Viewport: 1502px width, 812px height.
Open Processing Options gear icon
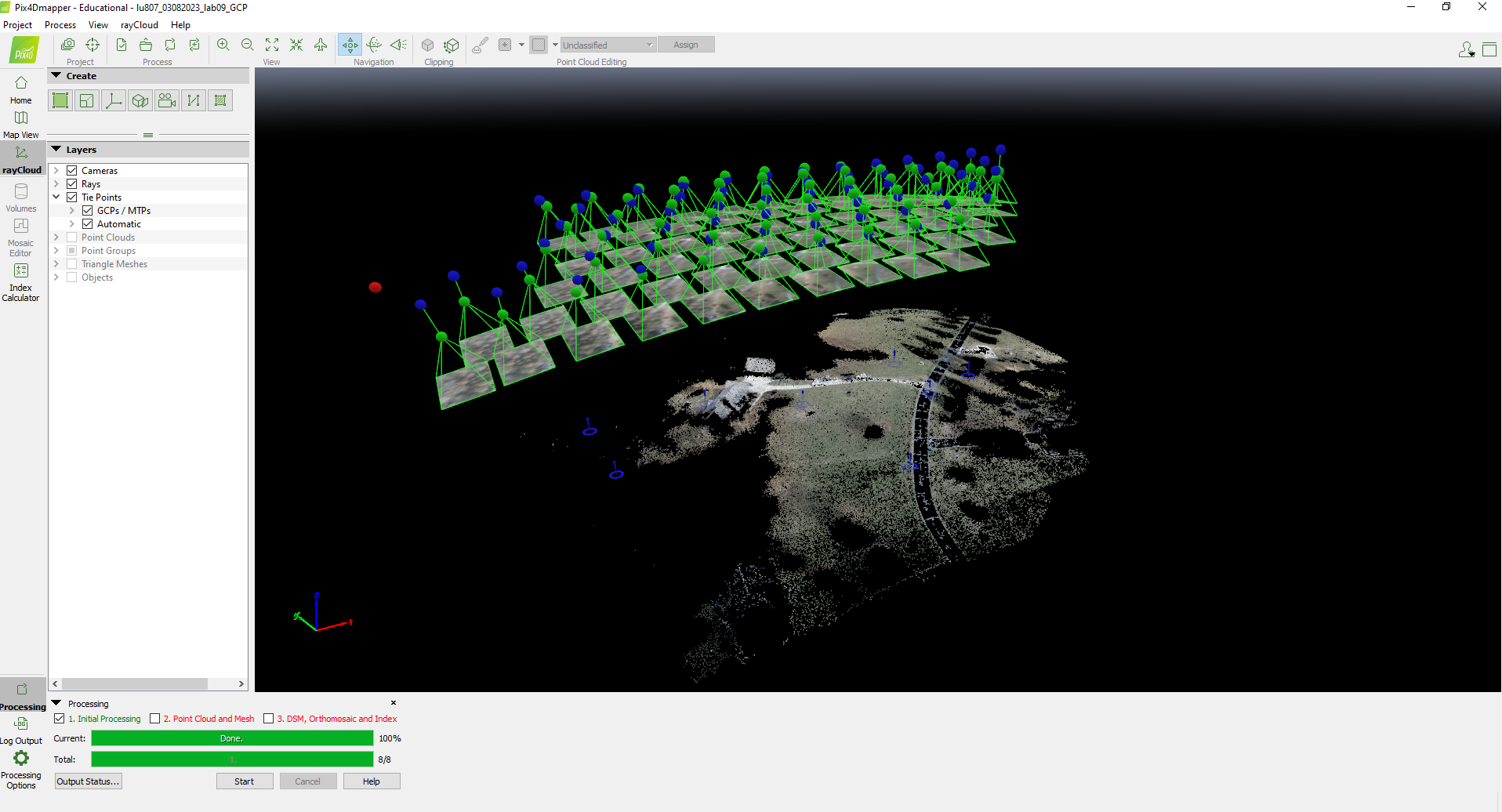coord(21,770)
